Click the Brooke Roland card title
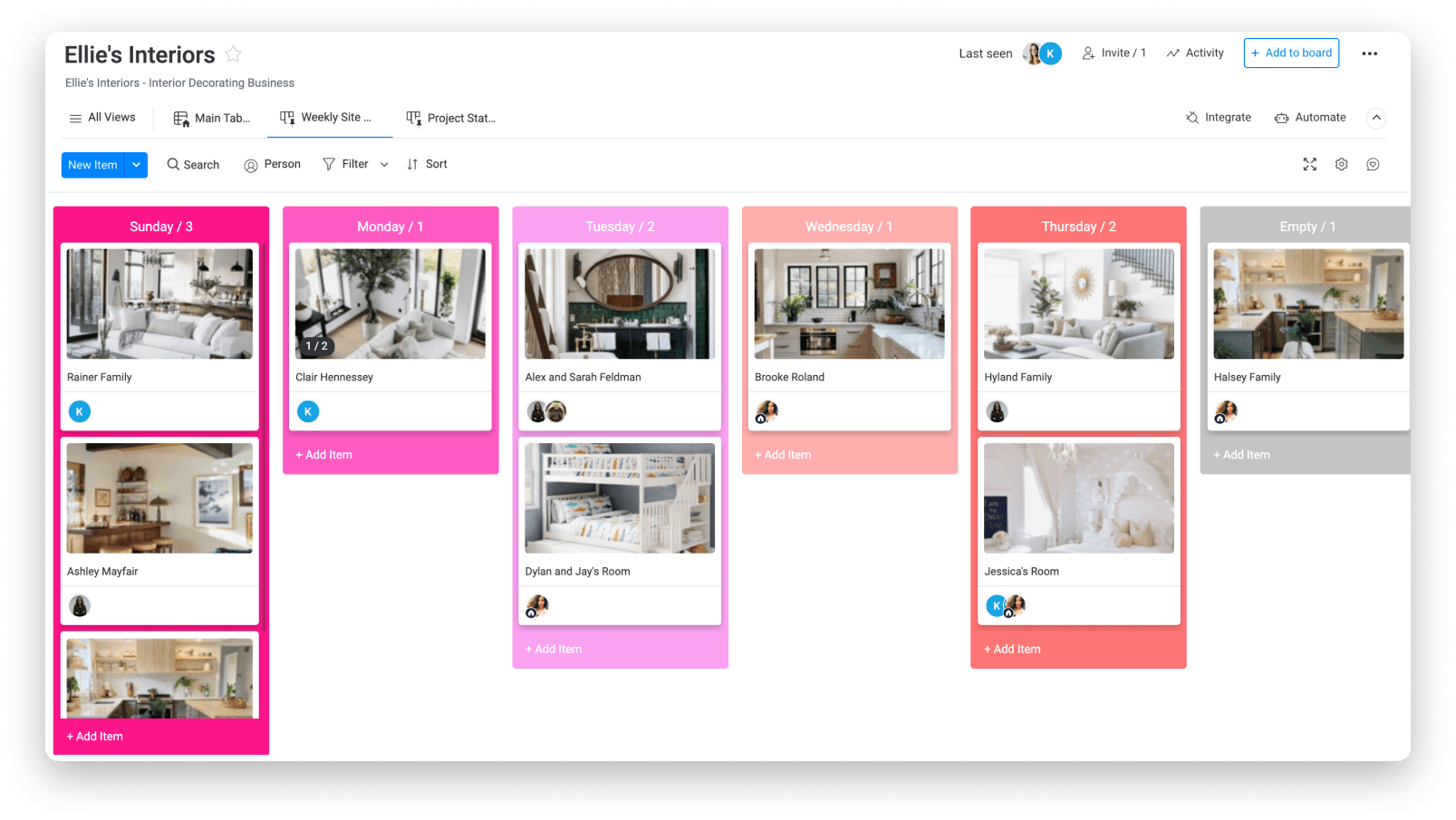The image size is (1456, 820). pyautogui.click(x=789, y=377)
